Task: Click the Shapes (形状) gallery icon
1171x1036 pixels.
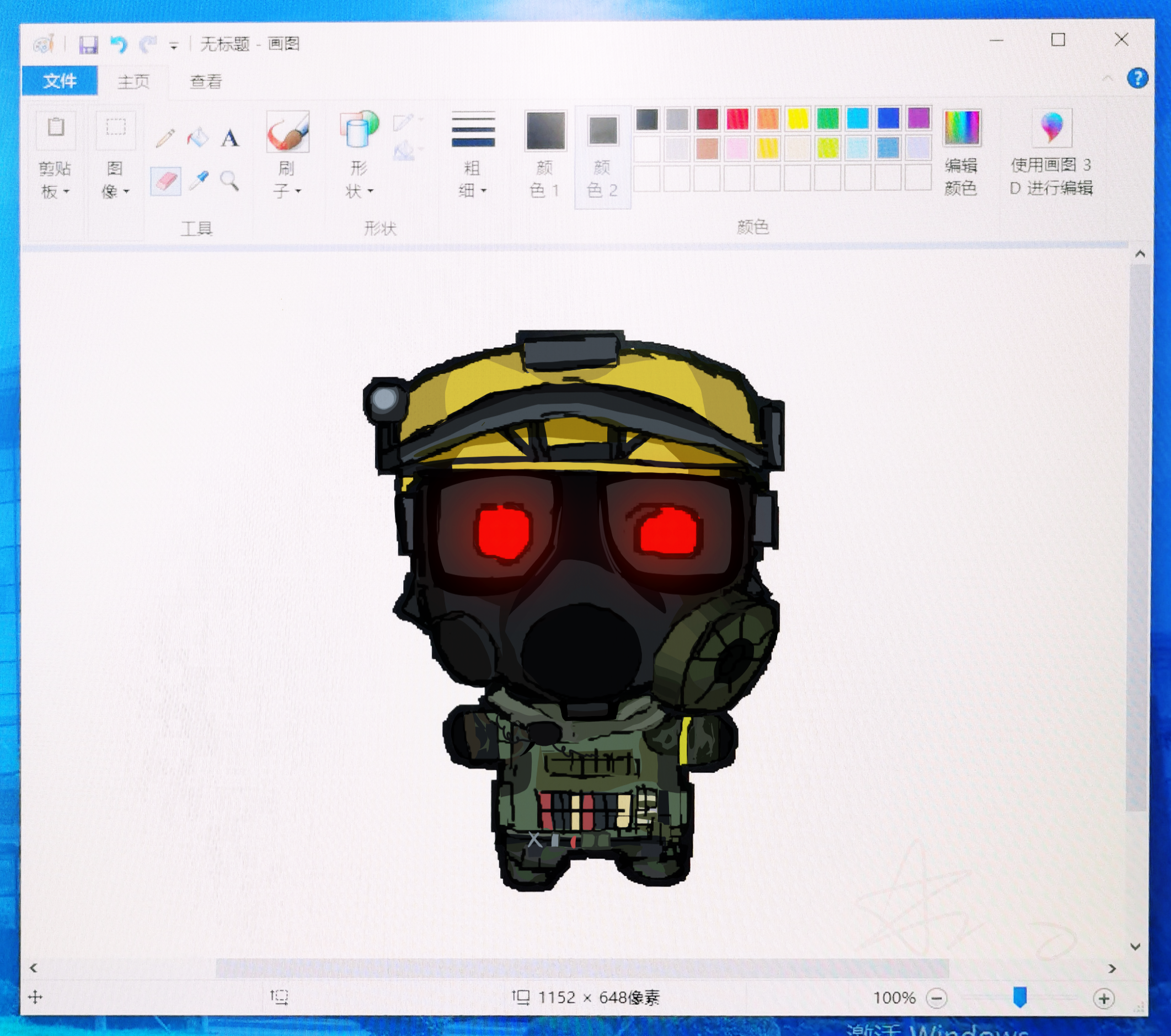Action: pyautogui.click(x=359, y=130)
